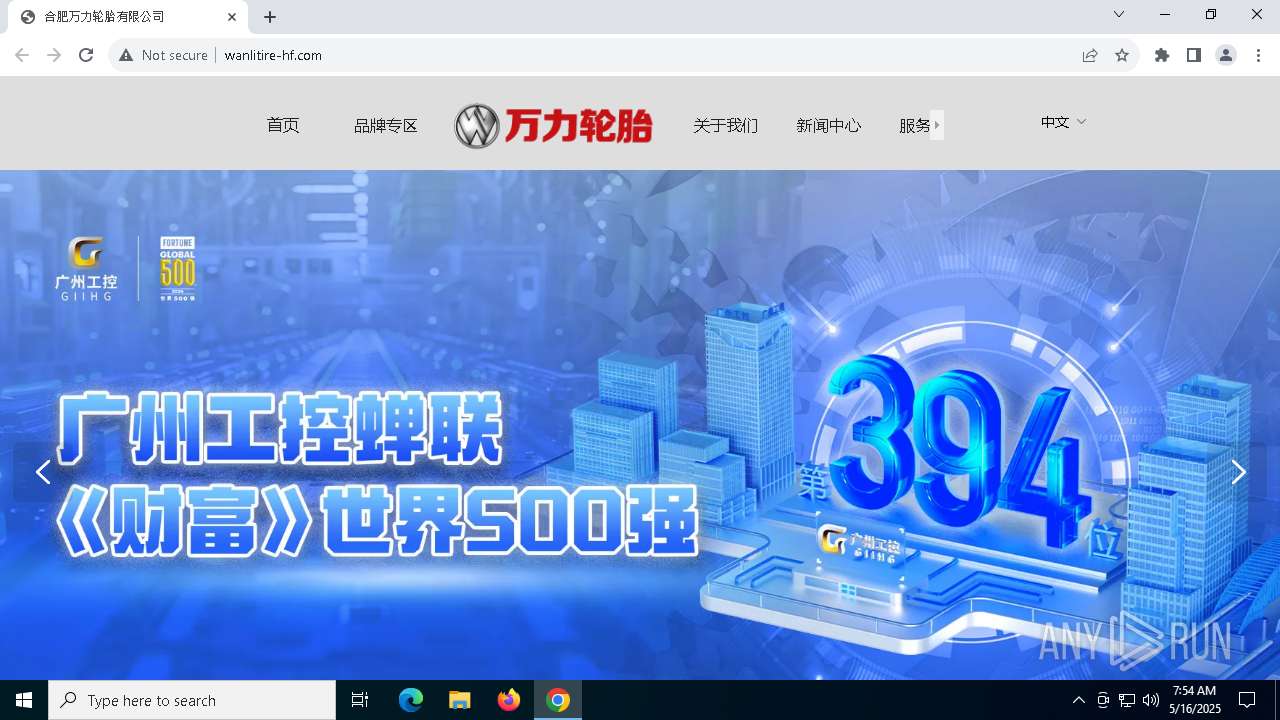Click the browser forward arrow
Viewport: 1280px width, 720px height.
point(54,55)
